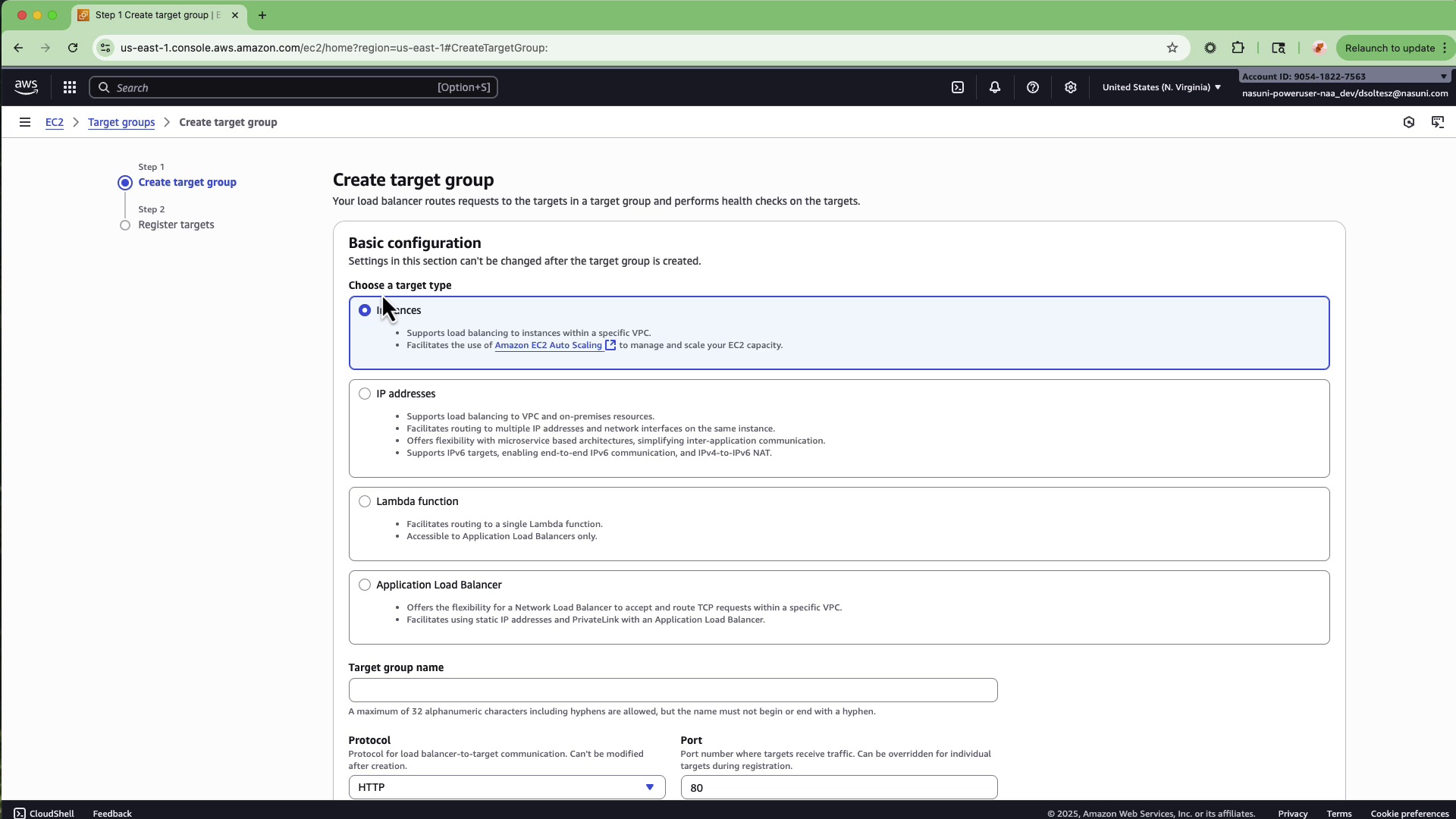Image resolution: width=1456 pixels, height=819 pixels.
Task: Open the browser extensions puzzle icon
Action: [1239, 48]
